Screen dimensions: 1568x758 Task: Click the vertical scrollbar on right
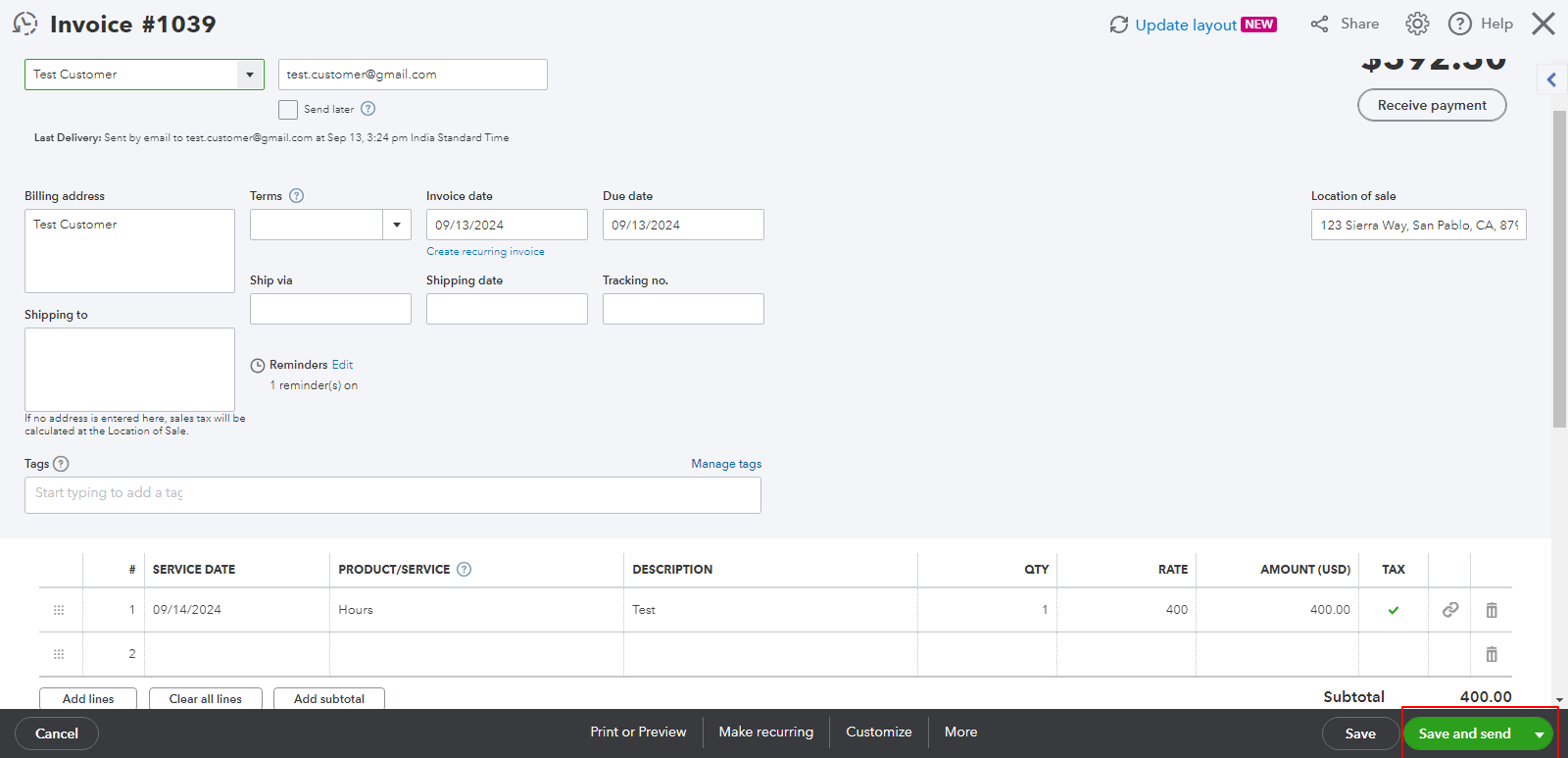click(x=1559, y=270)
